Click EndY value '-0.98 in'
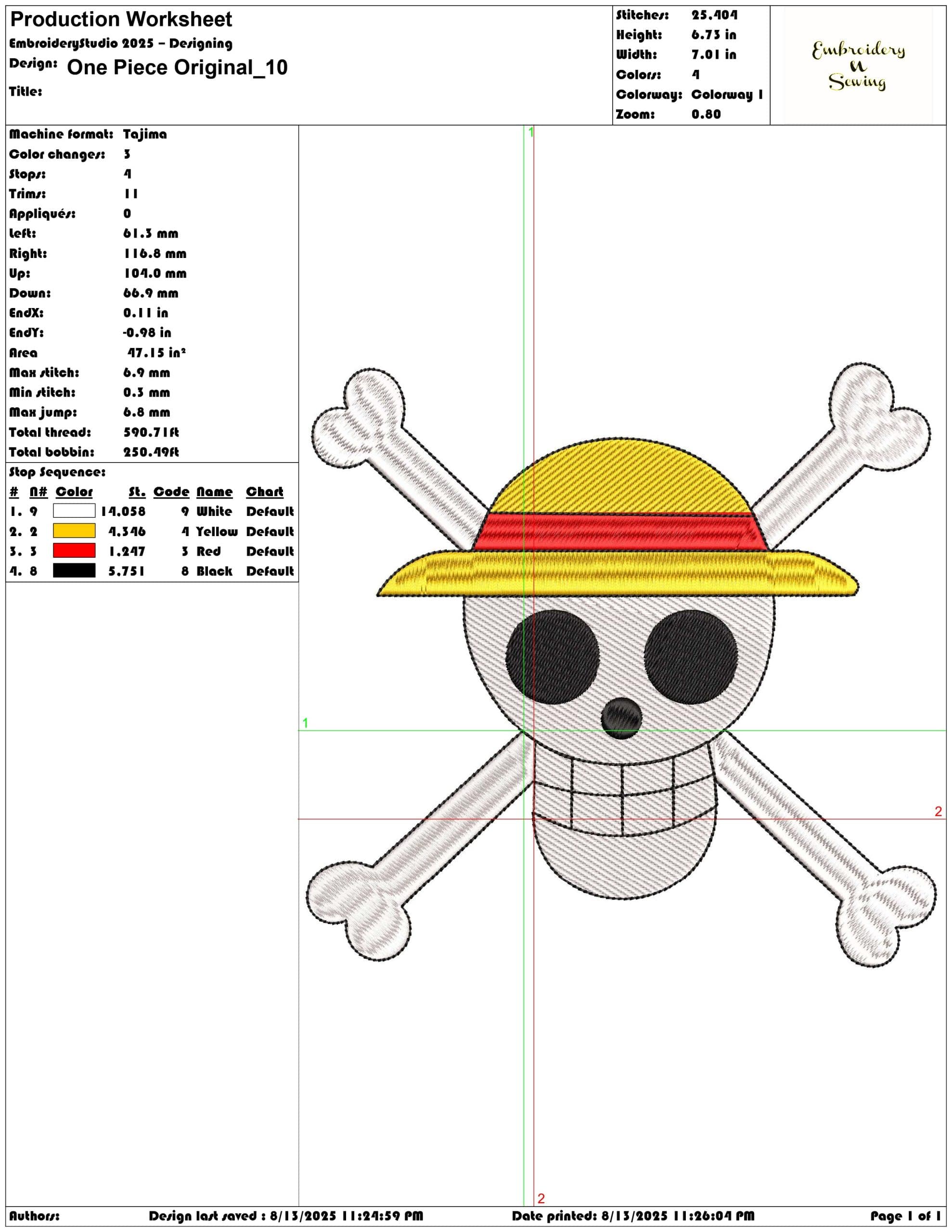 click(147, 333)
